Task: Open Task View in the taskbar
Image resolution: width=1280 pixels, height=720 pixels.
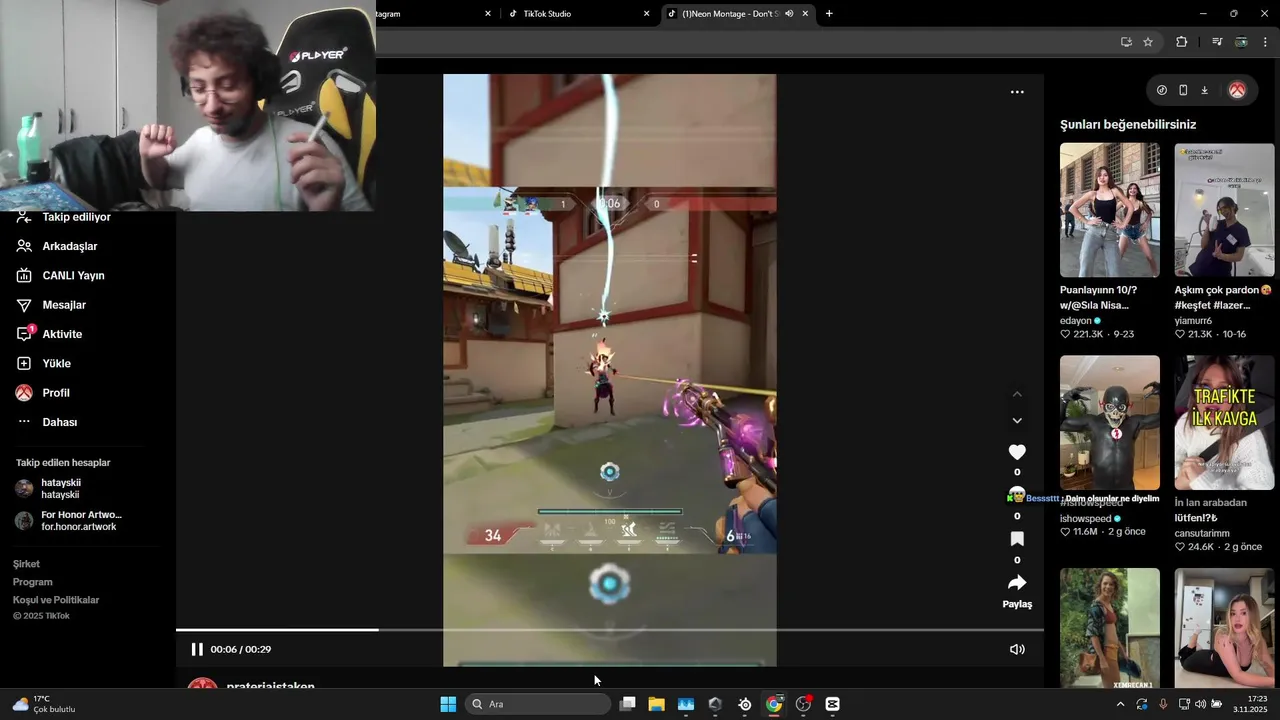Action: (x=627, y=704)
